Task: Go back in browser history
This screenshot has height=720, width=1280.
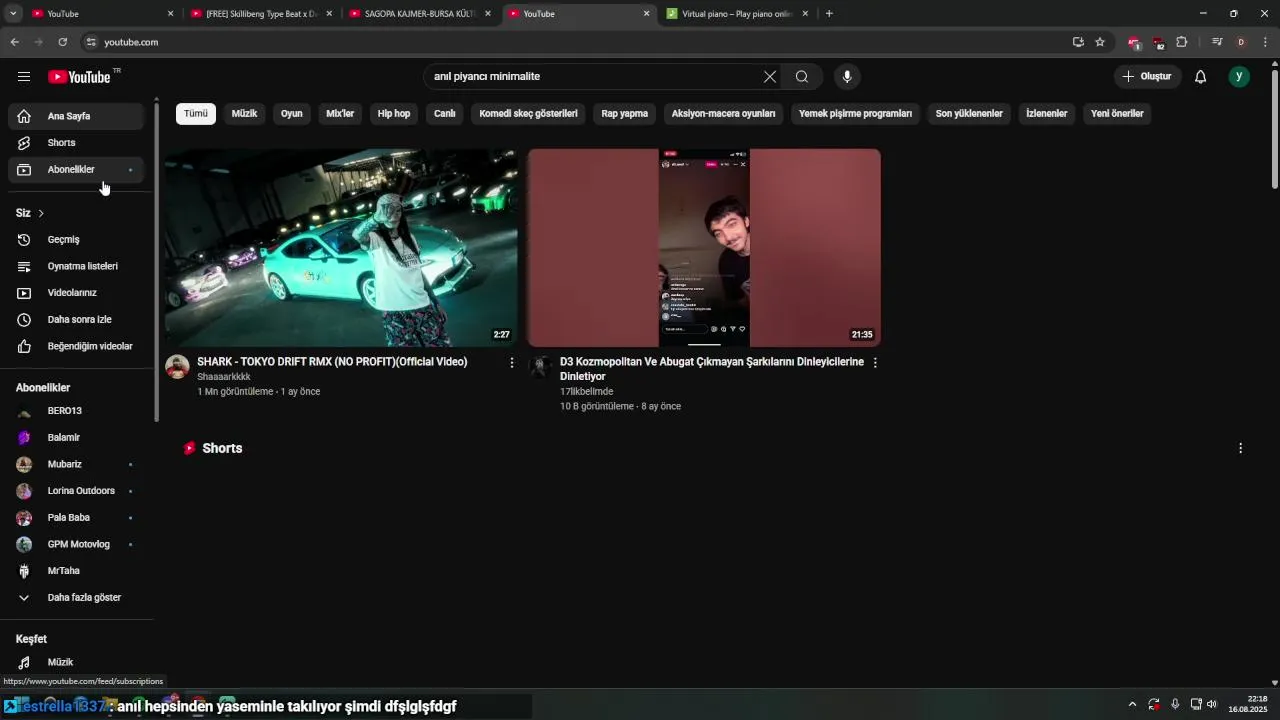Action: [x=14, y=42]
